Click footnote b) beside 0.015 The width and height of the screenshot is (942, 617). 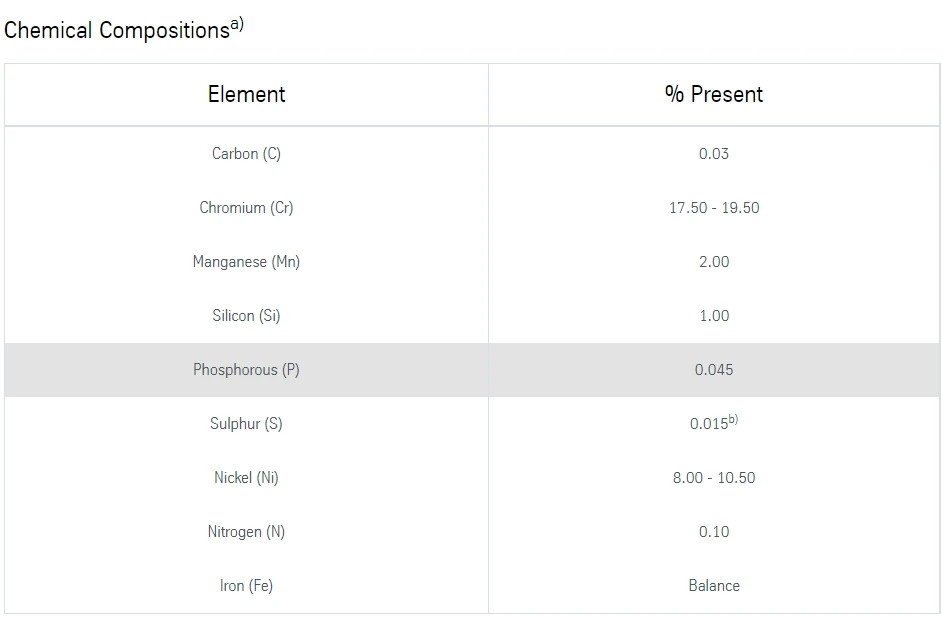(x=734, y=419)
